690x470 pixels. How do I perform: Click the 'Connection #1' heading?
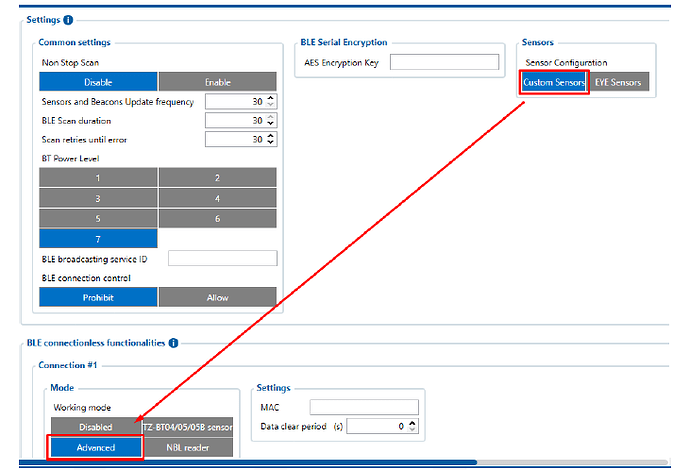[x=68, y=365]
